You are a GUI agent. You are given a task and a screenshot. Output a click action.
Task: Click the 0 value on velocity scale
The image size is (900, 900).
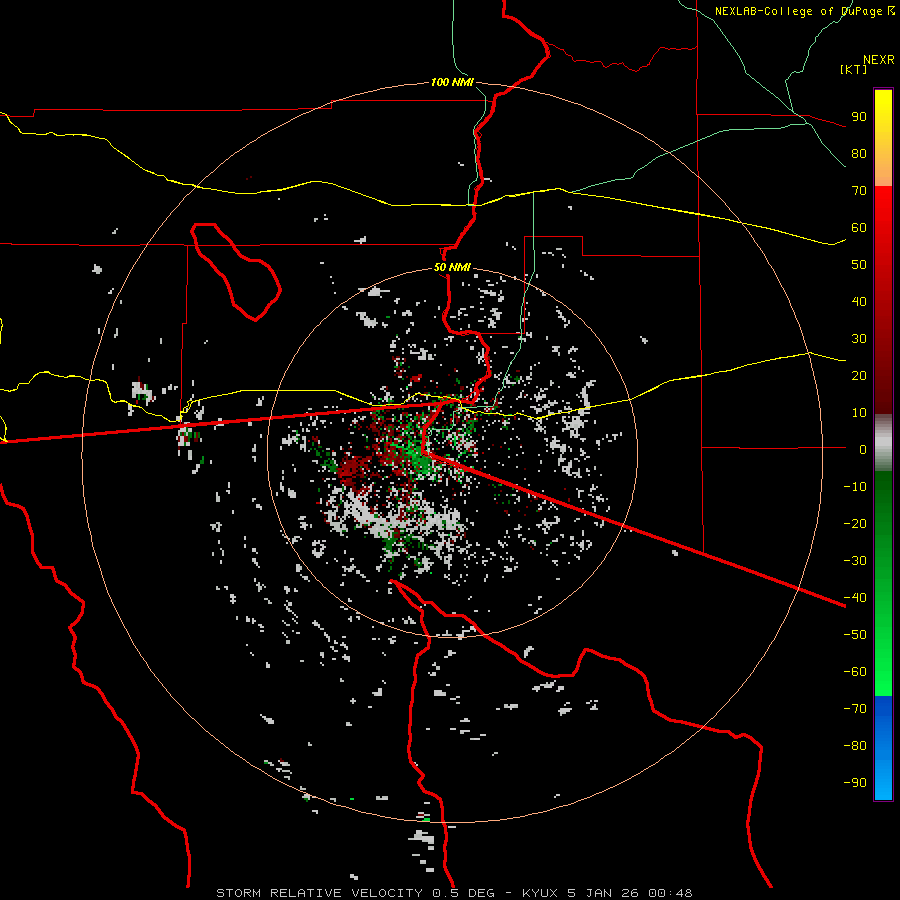point(863,450)
